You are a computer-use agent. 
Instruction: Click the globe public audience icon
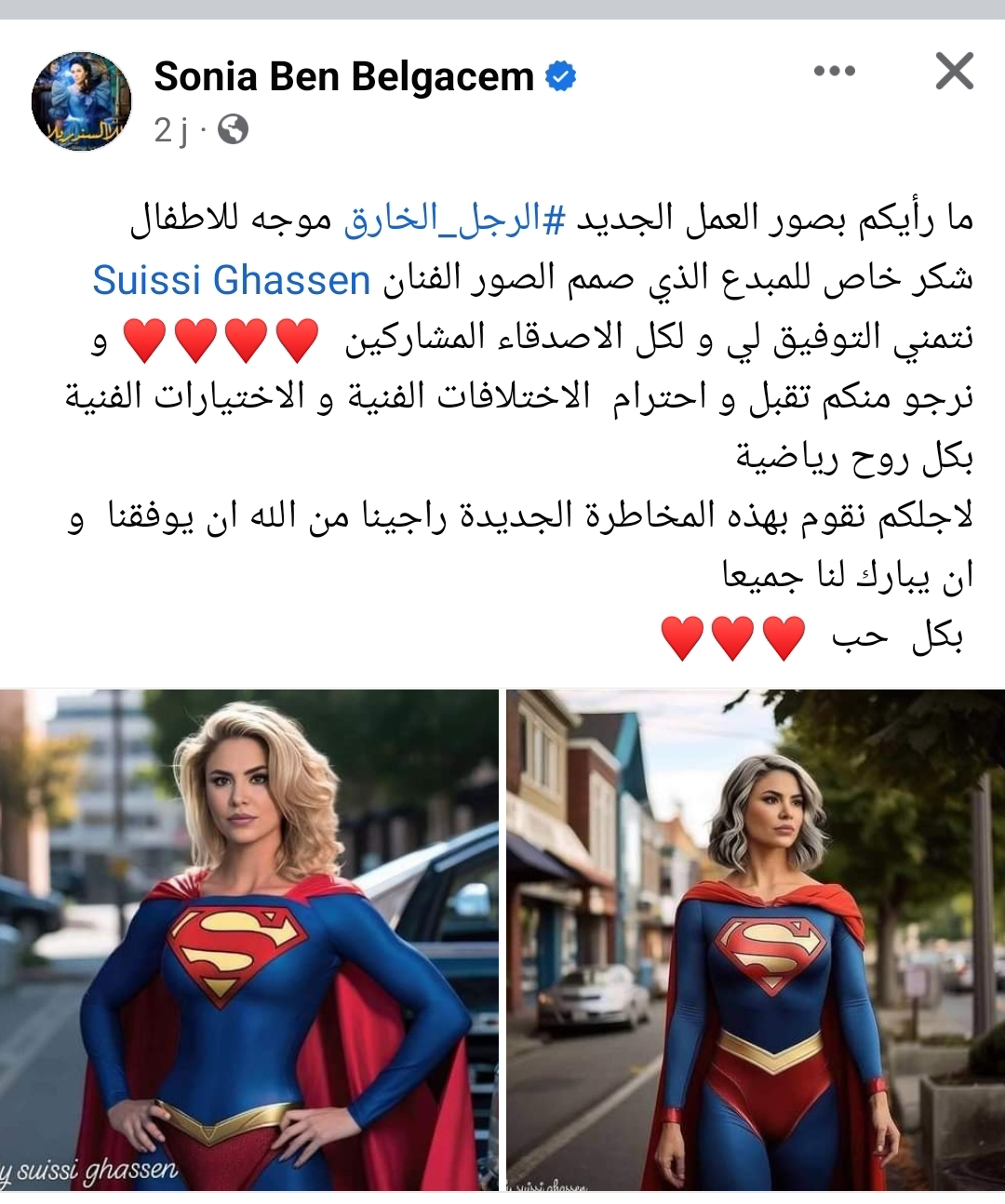click(x=232, y=131)
